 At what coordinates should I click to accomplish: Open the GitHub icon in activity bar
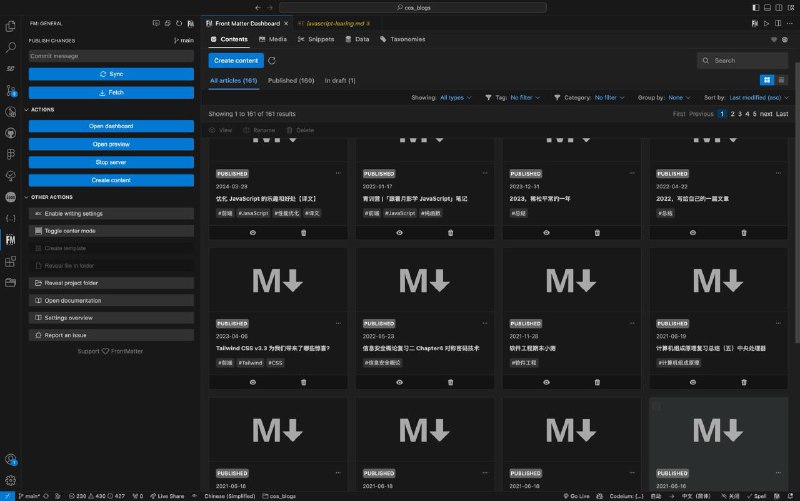click(x=11, y=132)
